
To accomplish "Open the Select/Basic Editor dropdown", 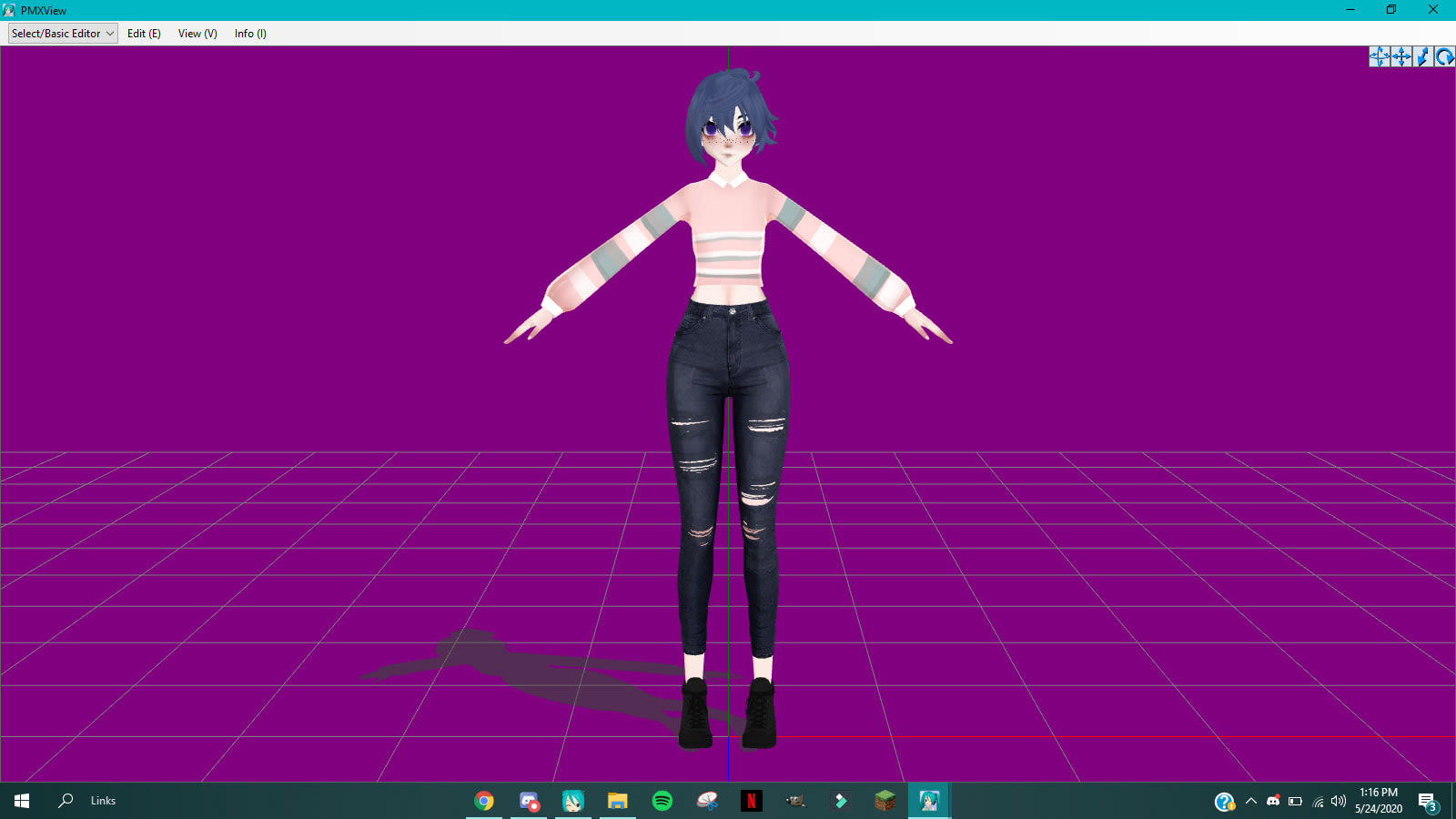I will pos(63,34).
